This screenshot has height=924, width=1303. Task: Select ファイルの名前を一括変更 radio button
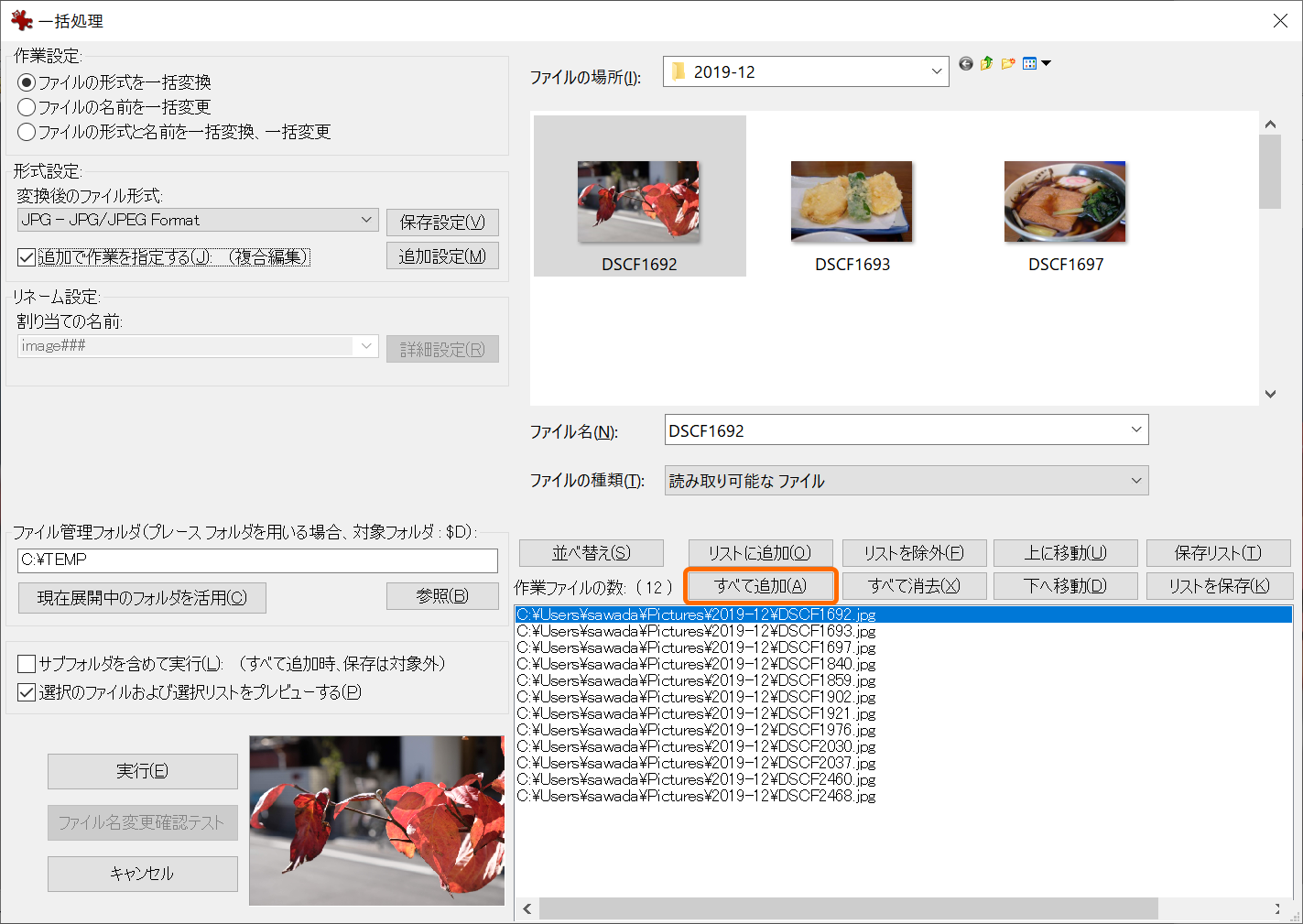27,107
